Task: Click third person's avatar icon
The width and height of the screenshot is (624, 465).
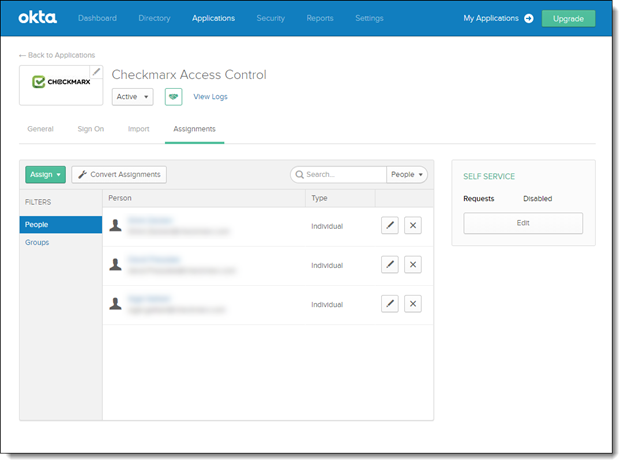Action: (x=115, y=304)
